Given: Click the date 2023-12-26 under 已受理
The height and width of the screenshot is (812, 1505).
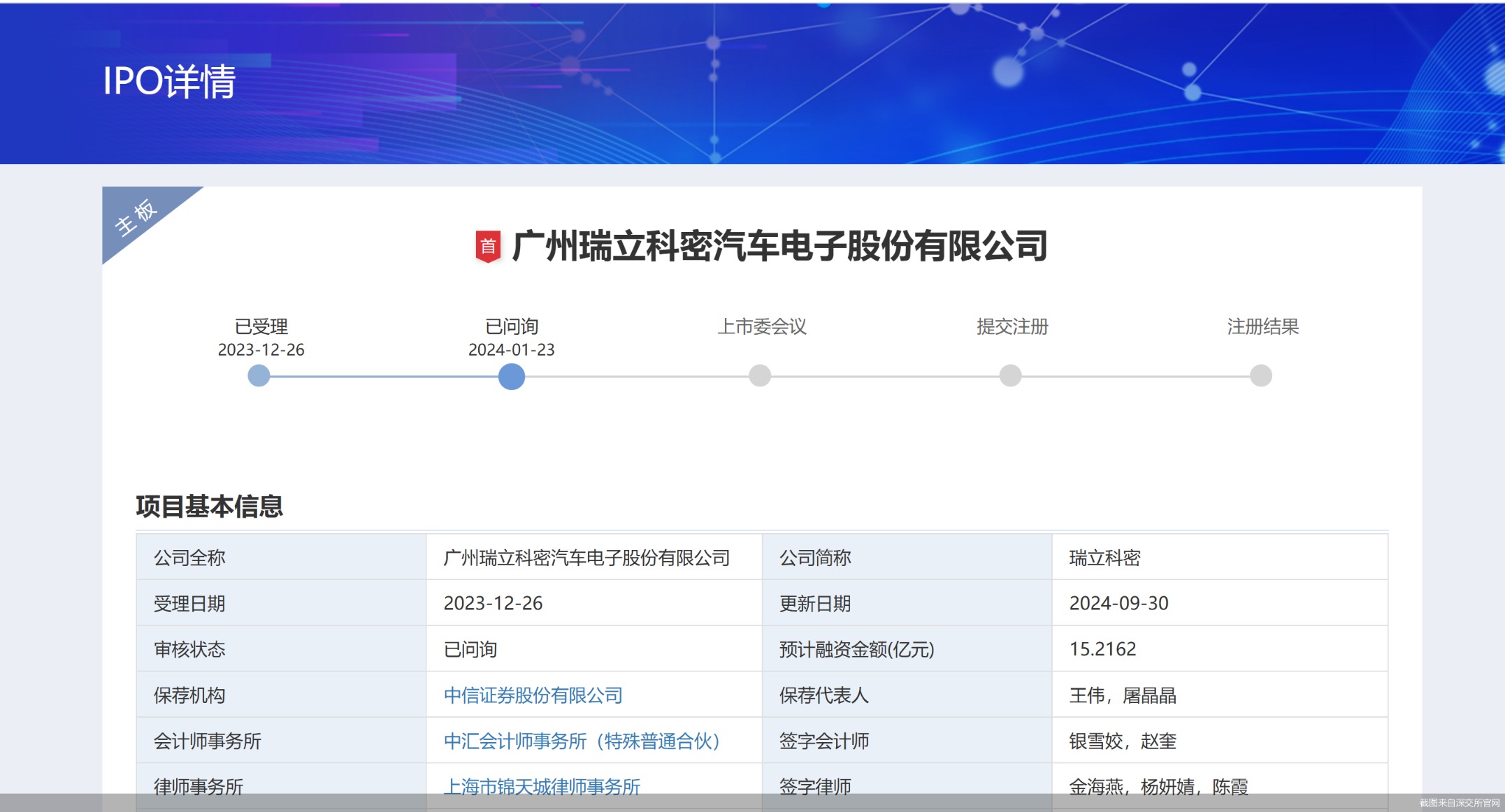Looking at the screenshot, I should 261,349.
